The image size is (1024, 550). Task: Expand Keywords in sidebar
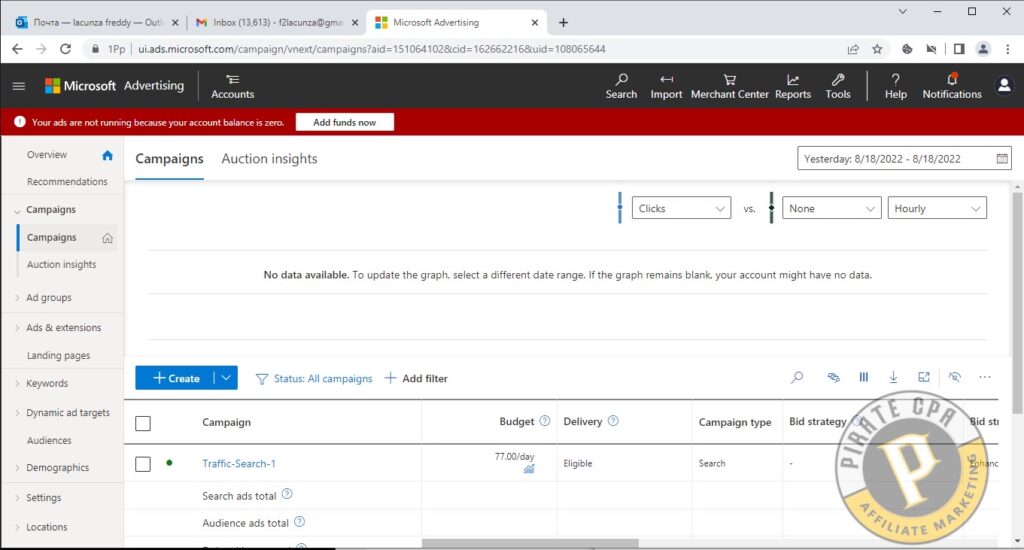pos(17,384)
